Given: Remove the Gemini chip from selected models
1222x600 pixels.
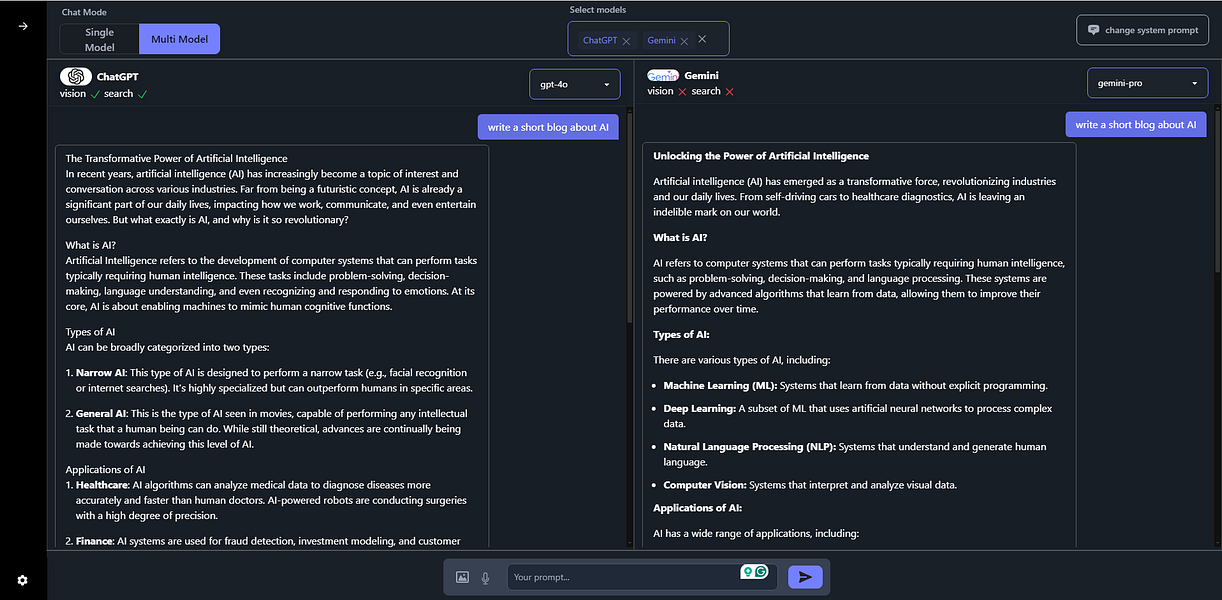Looking at the screenshot, I should tap(684, 41).
